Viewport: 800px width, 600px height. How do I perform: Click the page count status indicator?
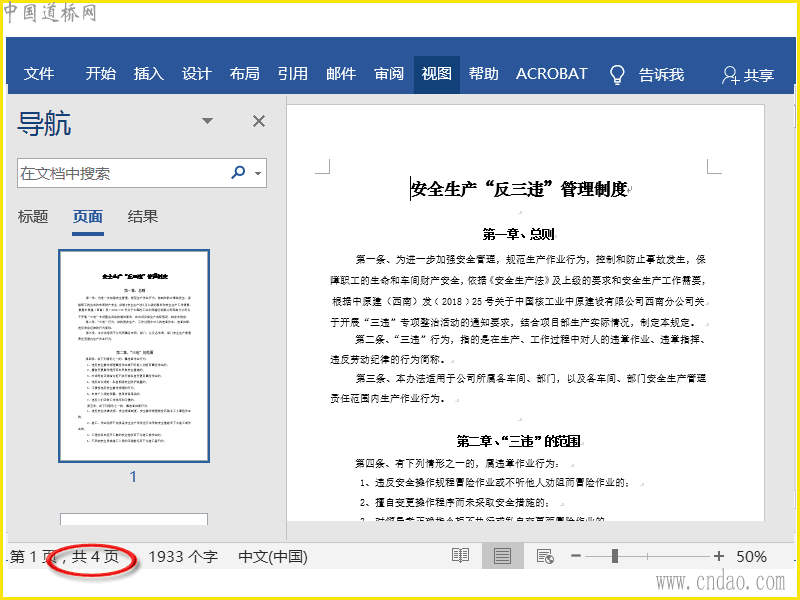[x=65, y=557]
